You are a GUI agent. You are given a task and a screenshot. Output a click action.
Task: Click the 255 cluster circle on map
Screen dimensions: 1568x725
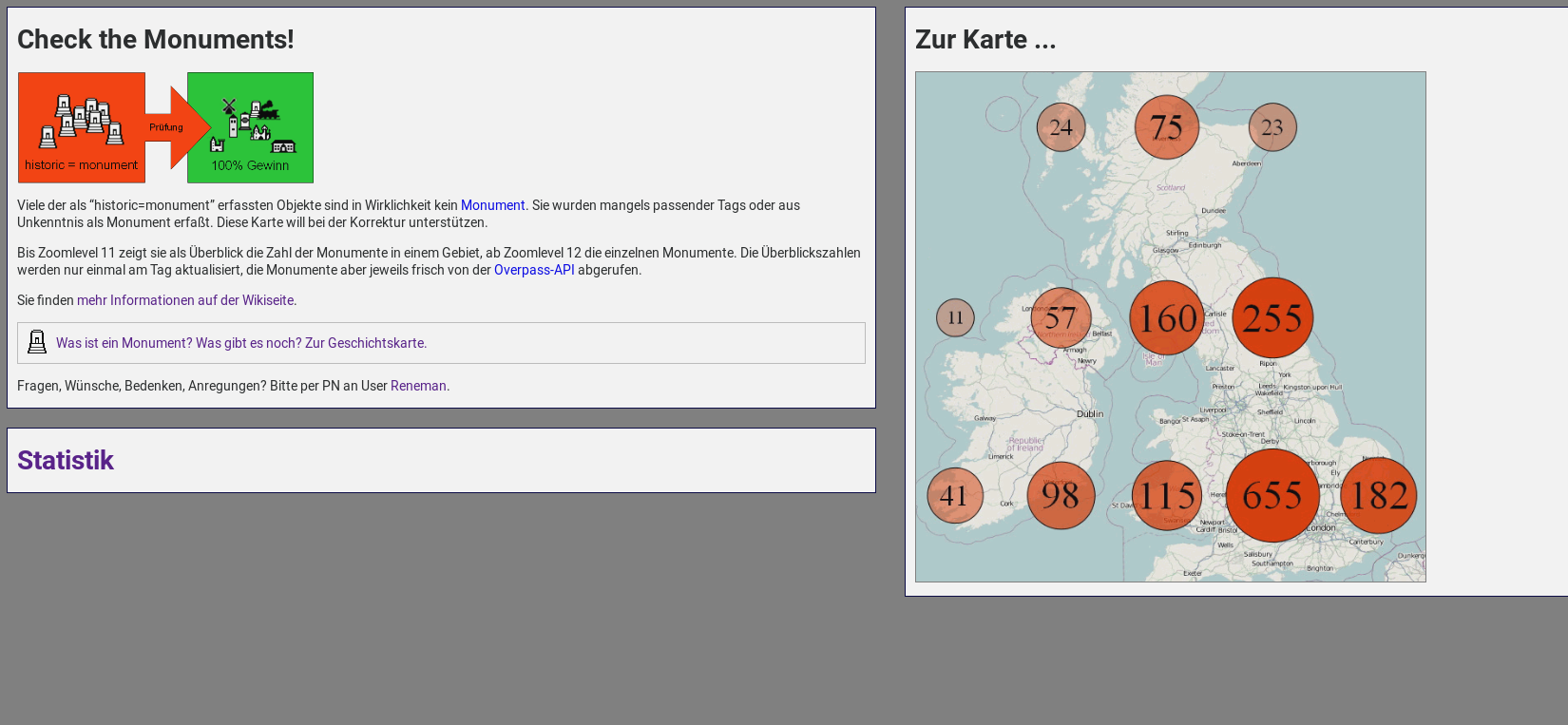pos(1272,317)
